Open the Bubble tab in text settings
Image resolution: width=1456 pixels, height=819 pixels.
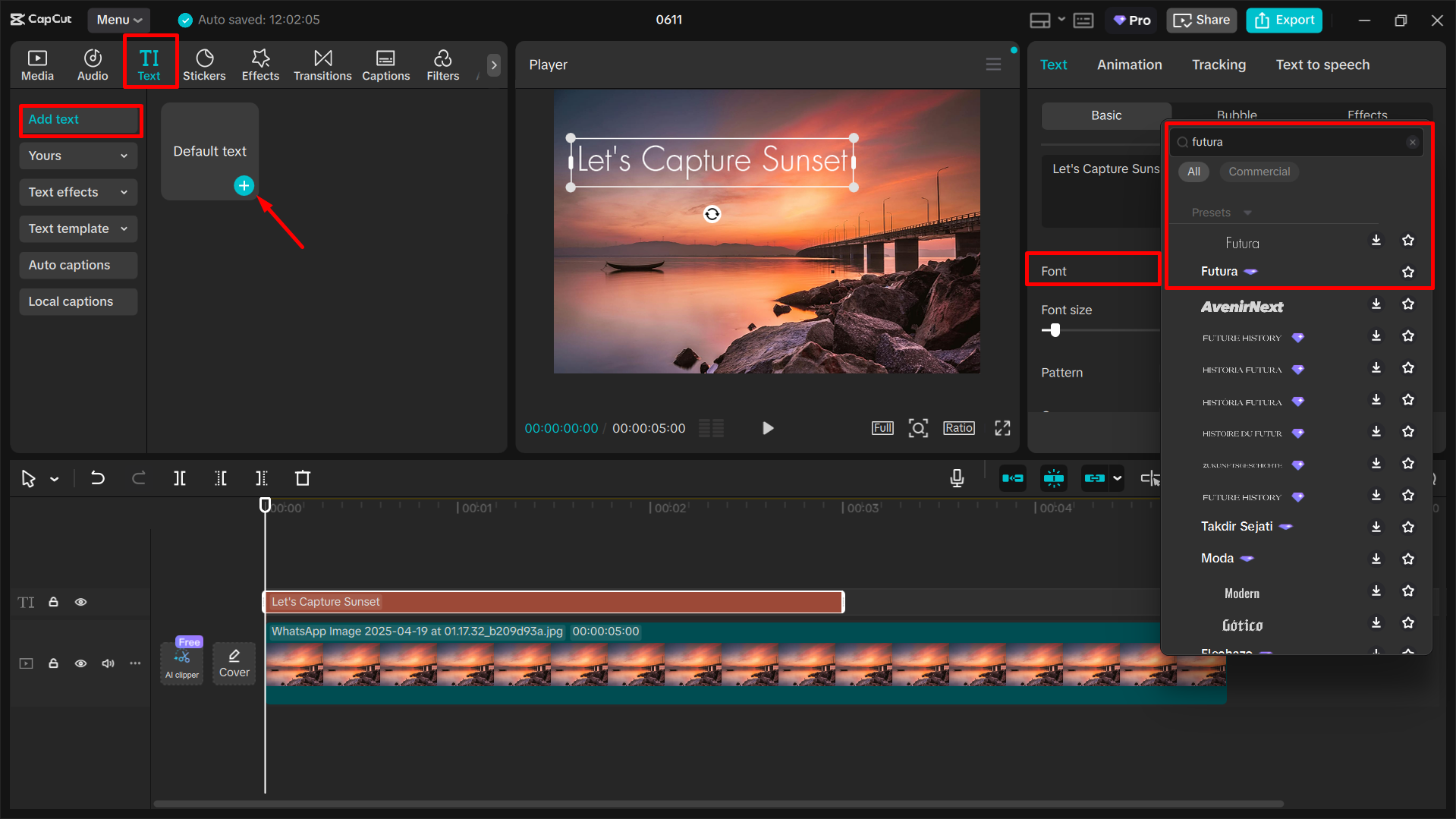click(x=1235, y=115)
